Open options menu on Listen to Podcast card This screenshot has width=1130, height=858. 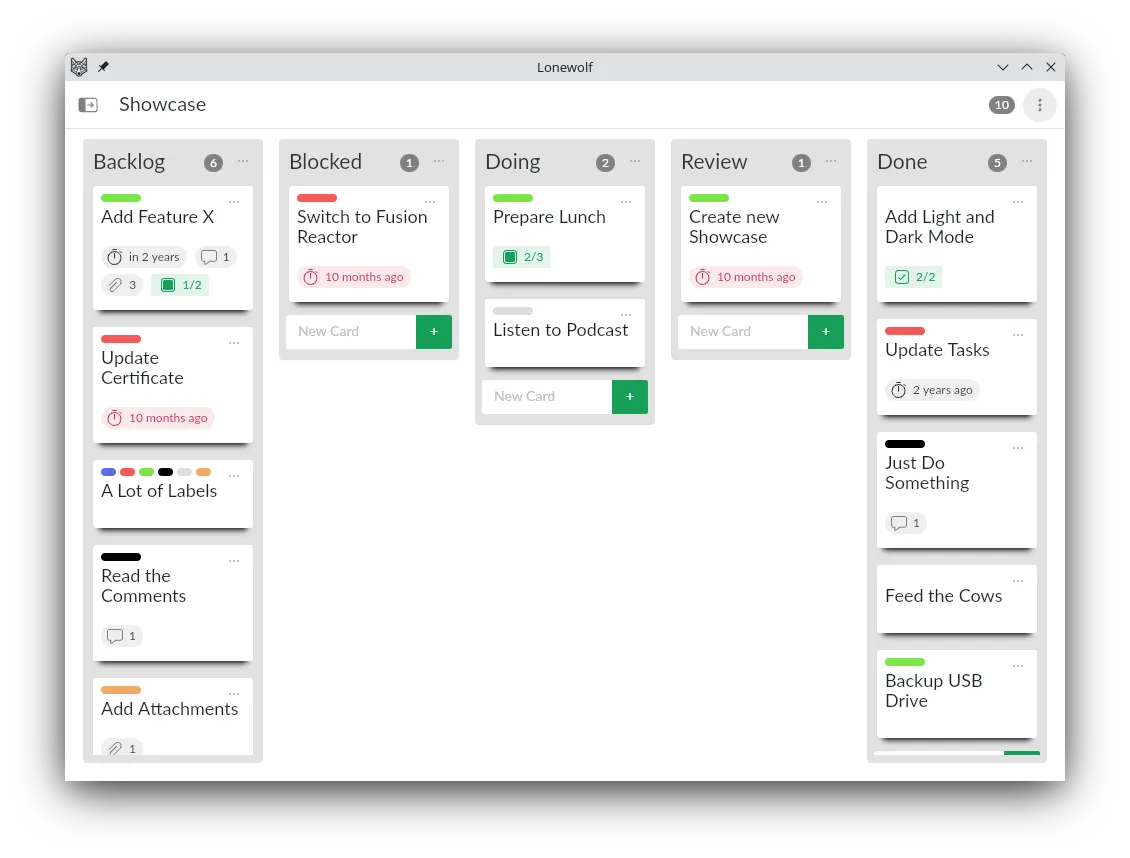626,316
